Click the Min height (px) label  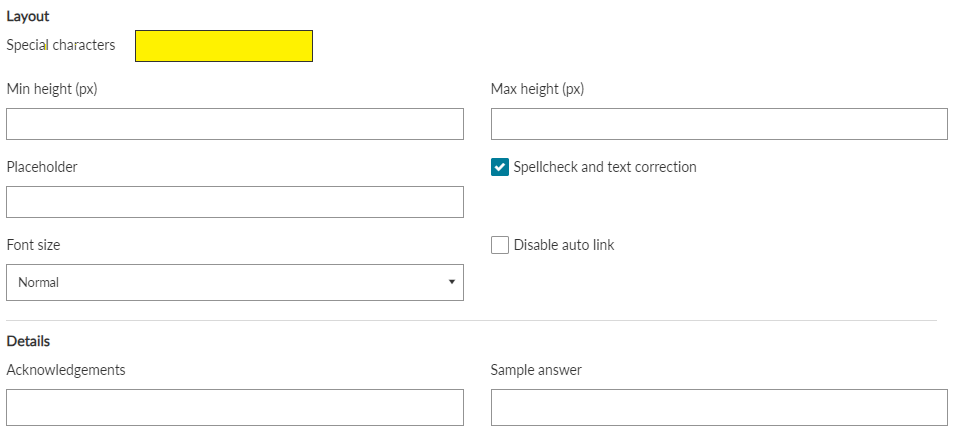click(52, 89)
